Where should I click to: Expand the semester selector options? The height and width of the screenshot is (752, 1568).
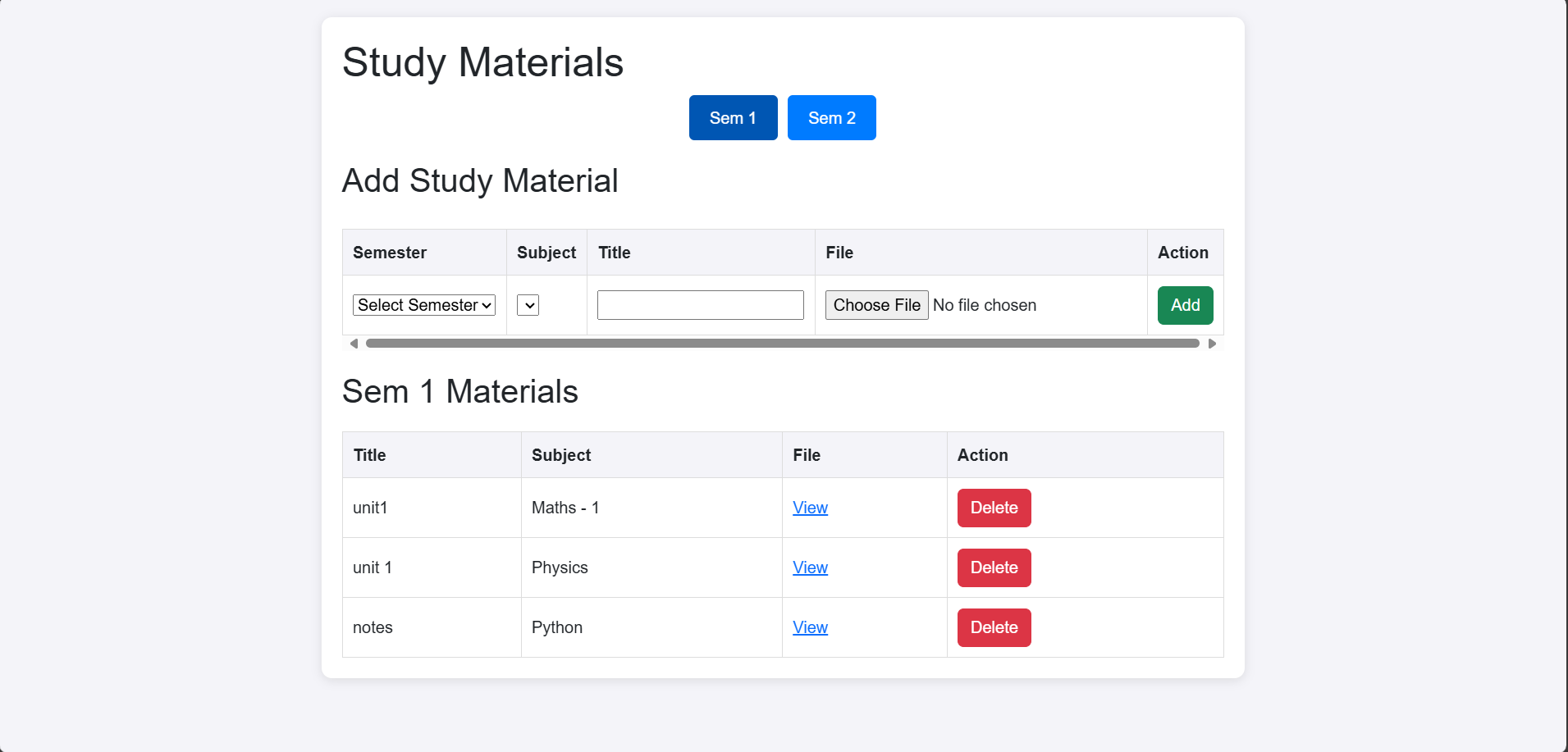point(423,304)
